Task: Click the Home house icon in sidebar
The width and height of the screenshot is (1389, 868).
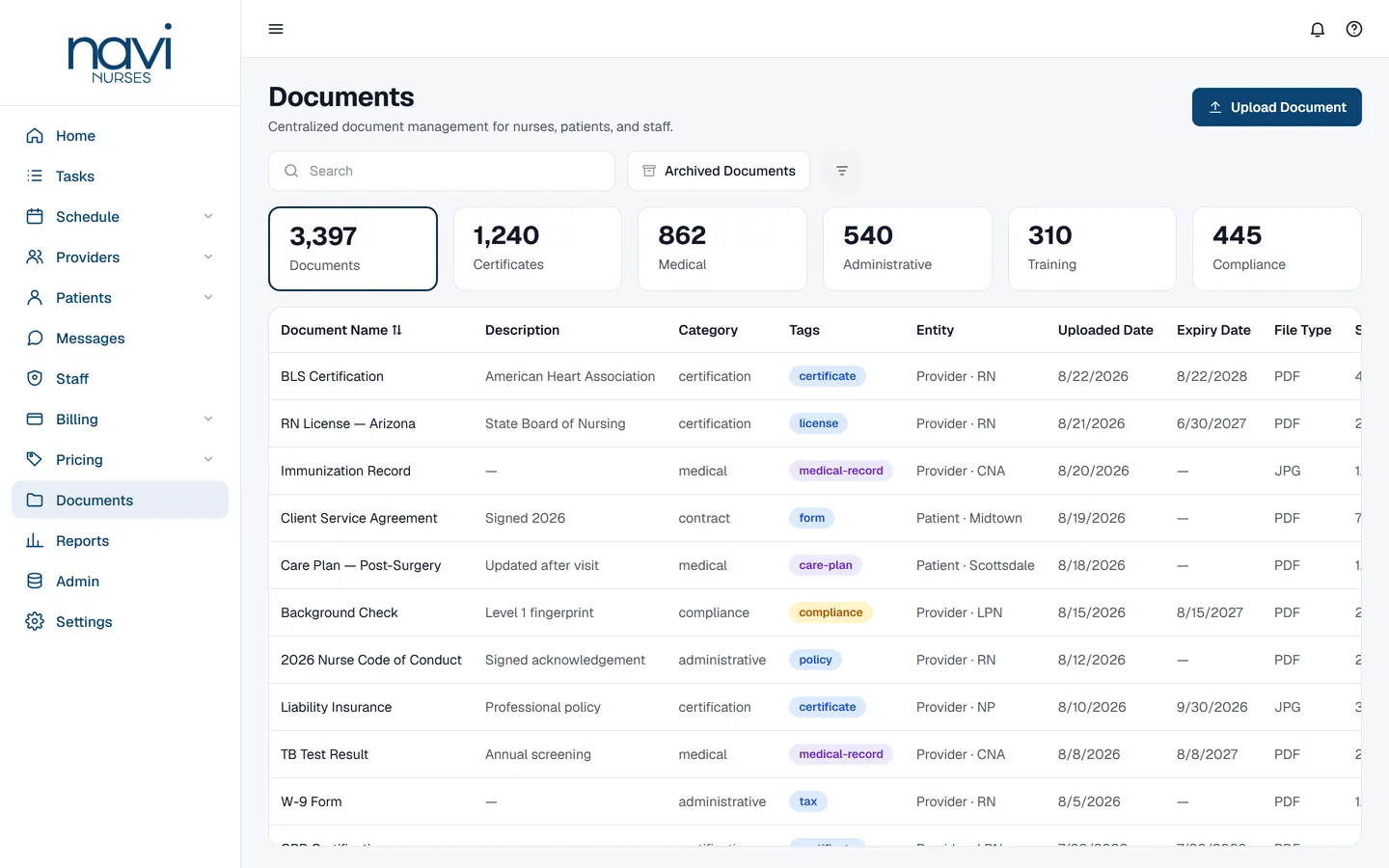Action: click(35, 136)
